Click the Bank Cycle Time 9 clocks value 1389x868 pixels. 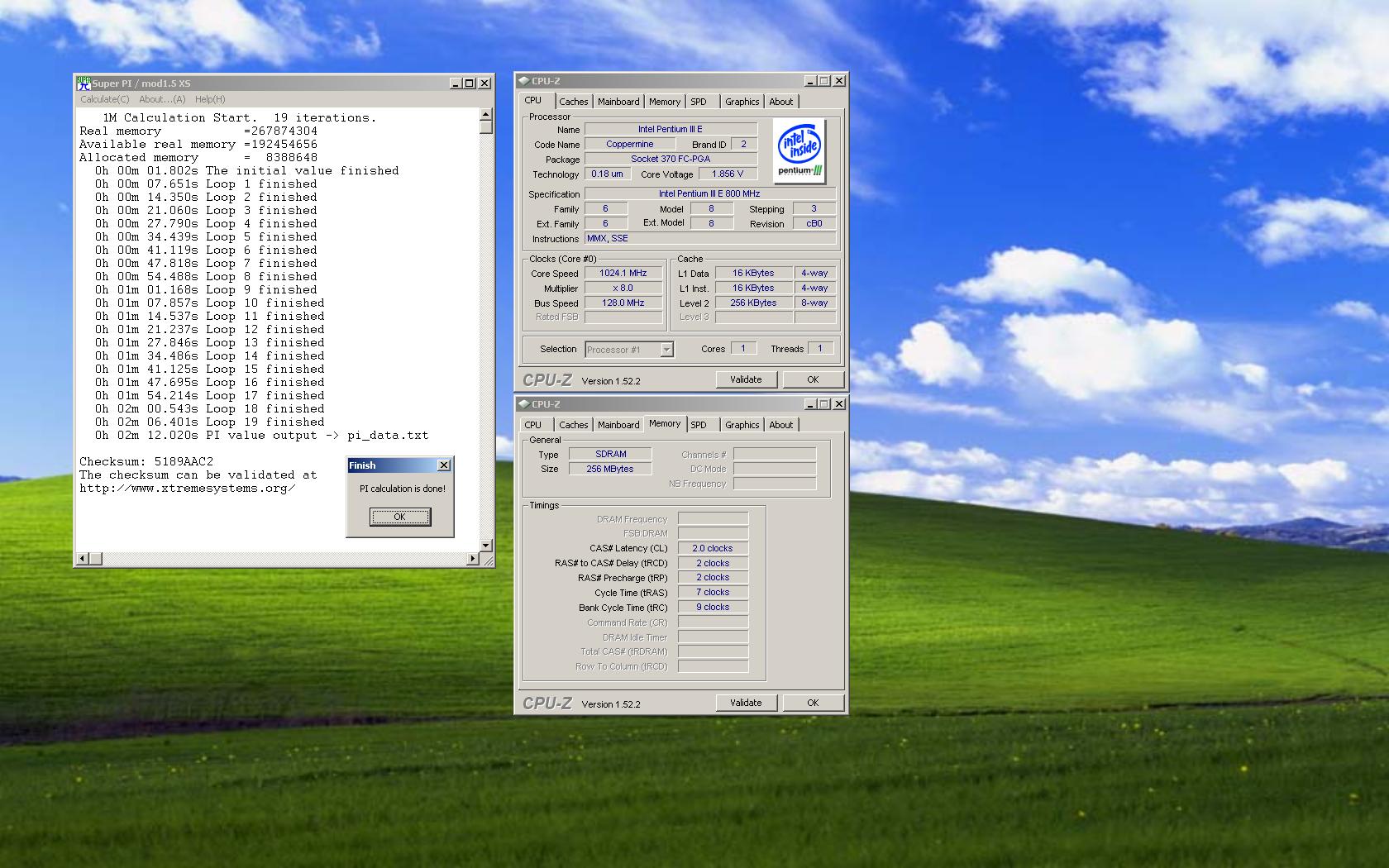tap(713, 607)
